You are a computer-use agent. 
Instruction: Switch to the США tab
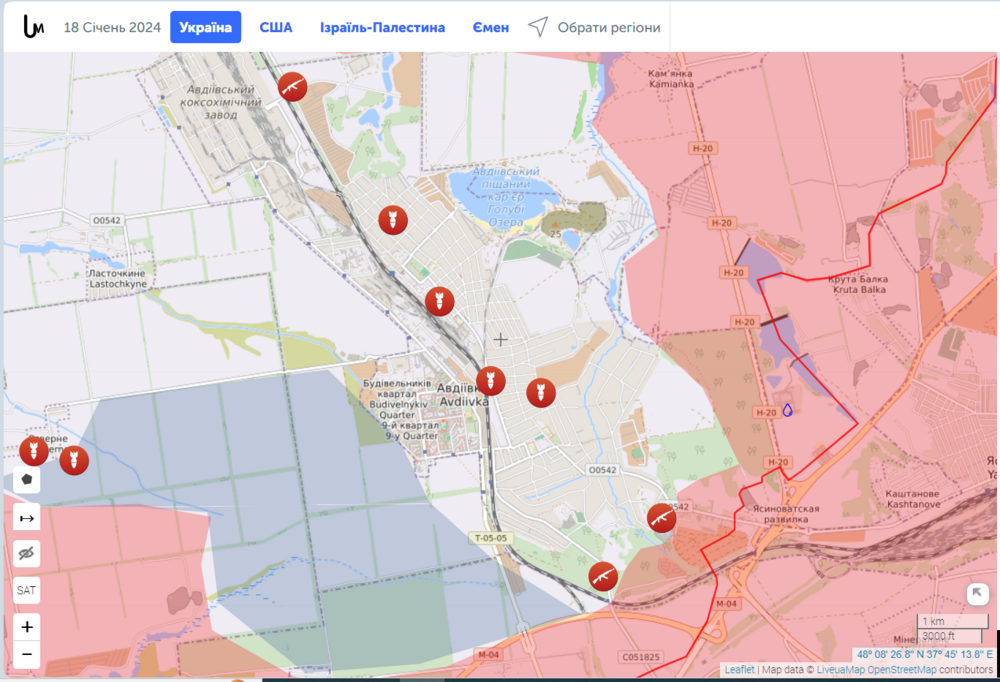(276, 27)
